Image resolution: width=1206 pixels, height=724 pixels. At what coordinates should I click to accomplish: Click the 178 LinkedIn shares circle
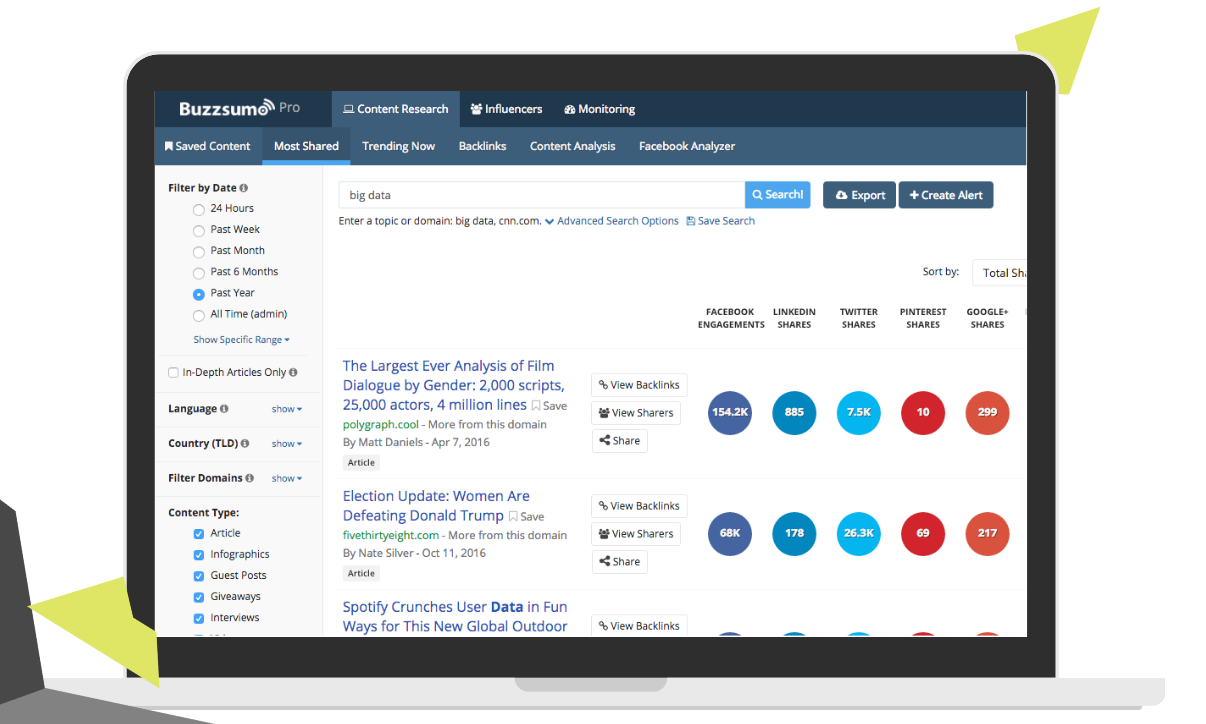[794, 533]
